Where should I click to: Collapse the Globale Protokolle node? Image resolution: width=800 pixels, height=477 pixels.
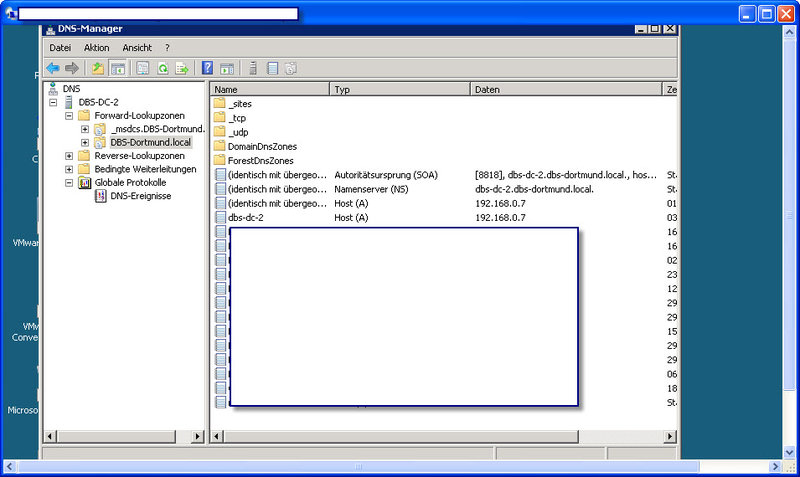[x=69, y=183]
